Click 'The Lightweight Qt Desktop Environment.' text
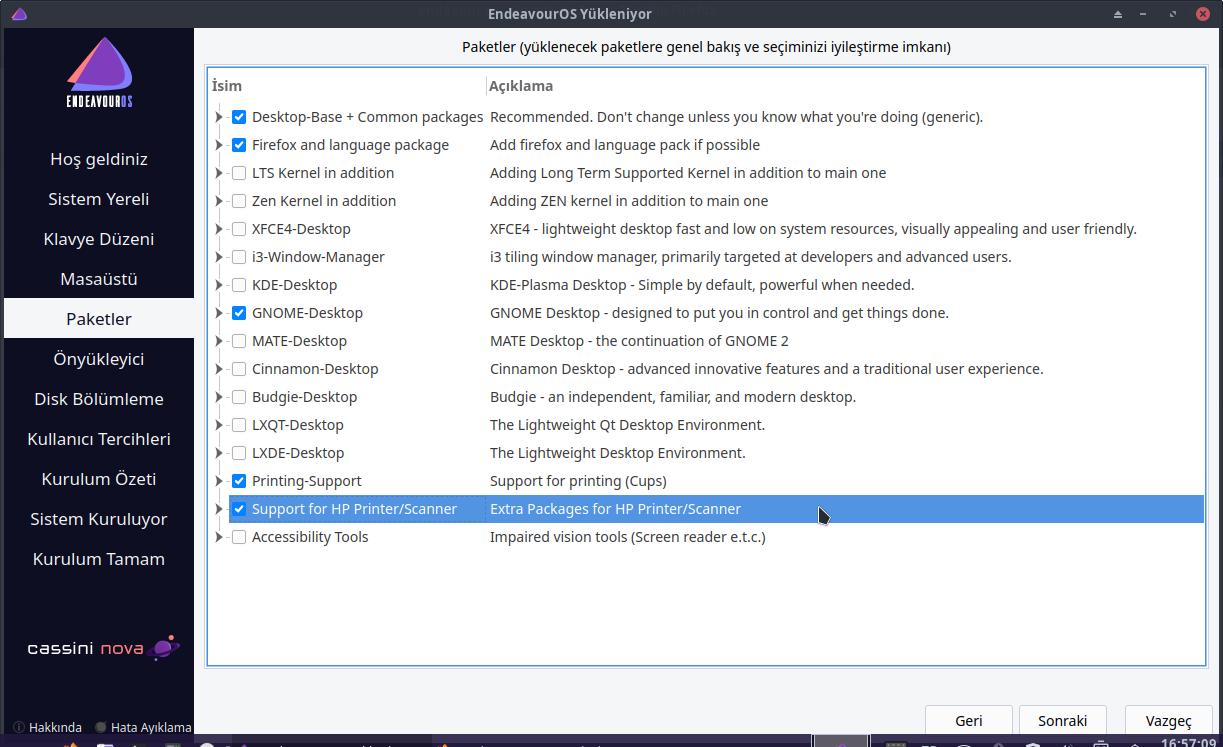This screenshot has height=747, width=1223. [627, 425]
